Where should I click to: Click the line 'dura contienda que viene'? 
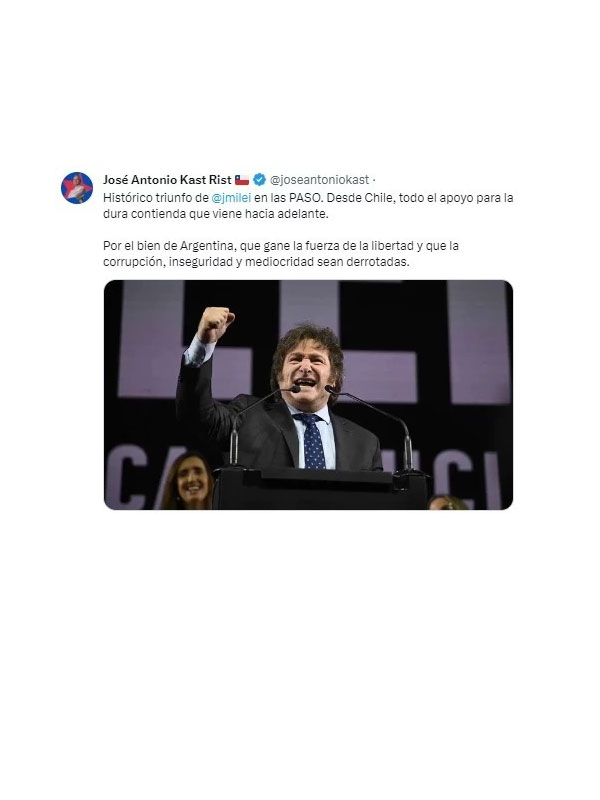216,214
